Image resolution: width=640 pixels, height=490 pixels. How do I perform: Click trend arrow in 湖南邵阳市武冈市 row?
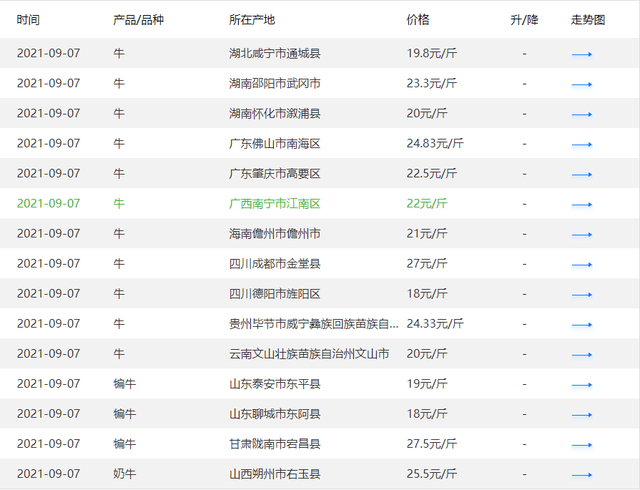[x=582, y=84]
